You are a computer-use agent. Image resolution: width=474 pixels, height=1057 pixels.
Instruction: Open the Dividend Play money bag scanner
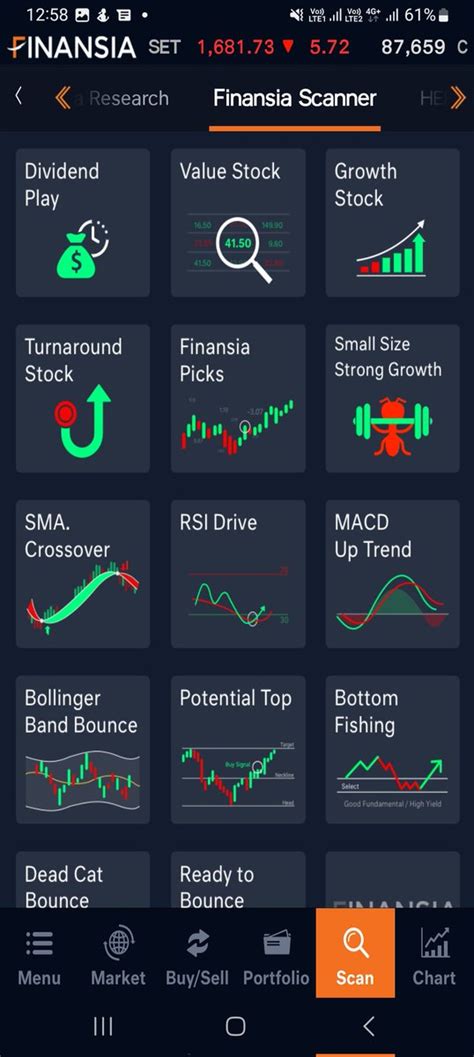tap(83, 222)
